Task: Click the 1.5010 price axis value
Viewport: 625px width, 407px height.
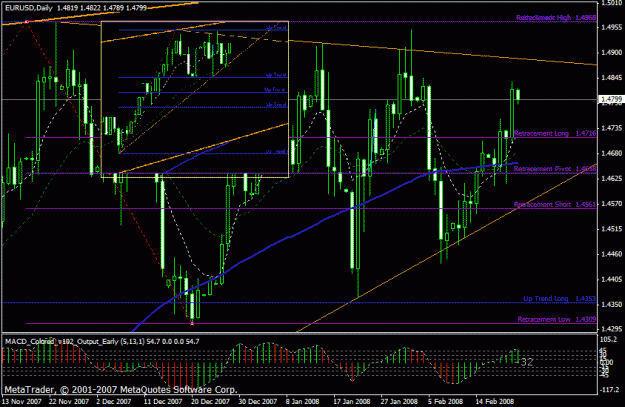Action: coord(612,3)
